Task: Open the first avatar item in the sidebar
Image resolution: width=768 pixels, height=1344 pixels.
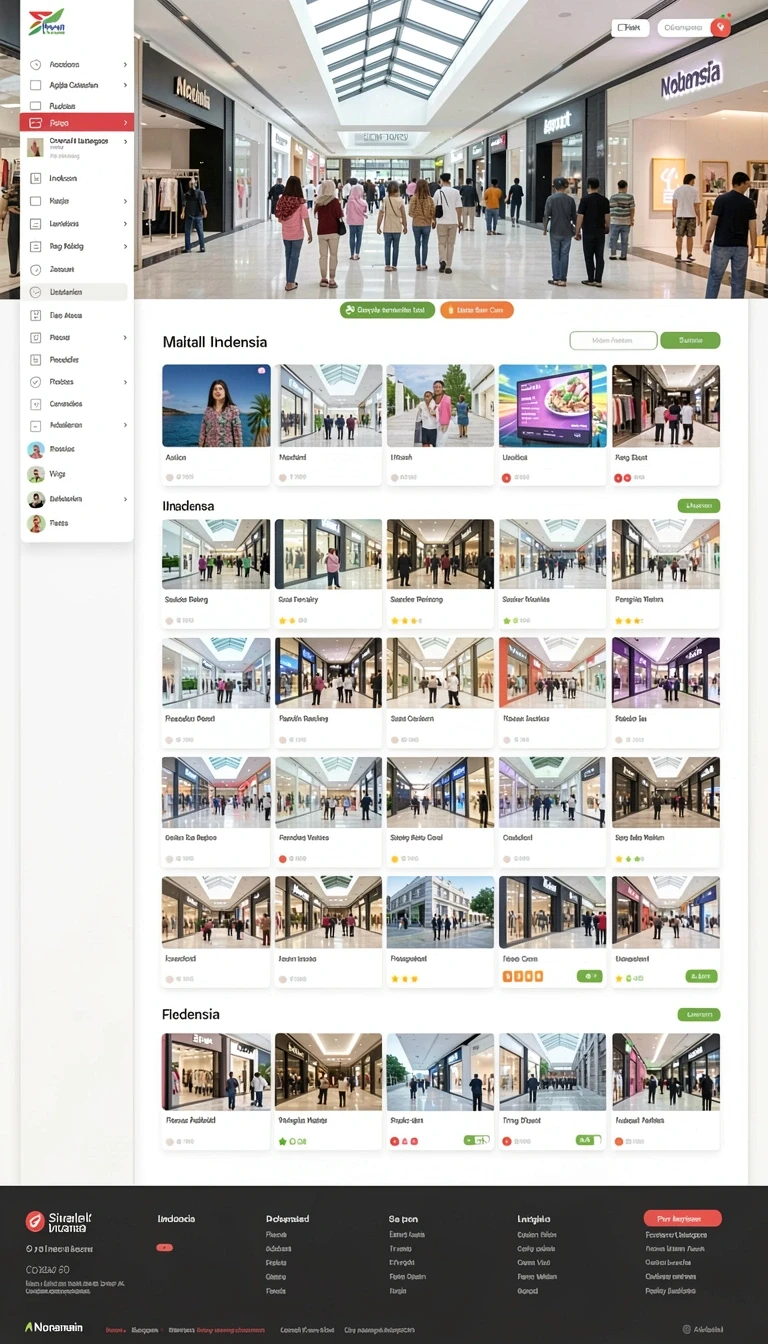Action: click(x=76, y=450)
